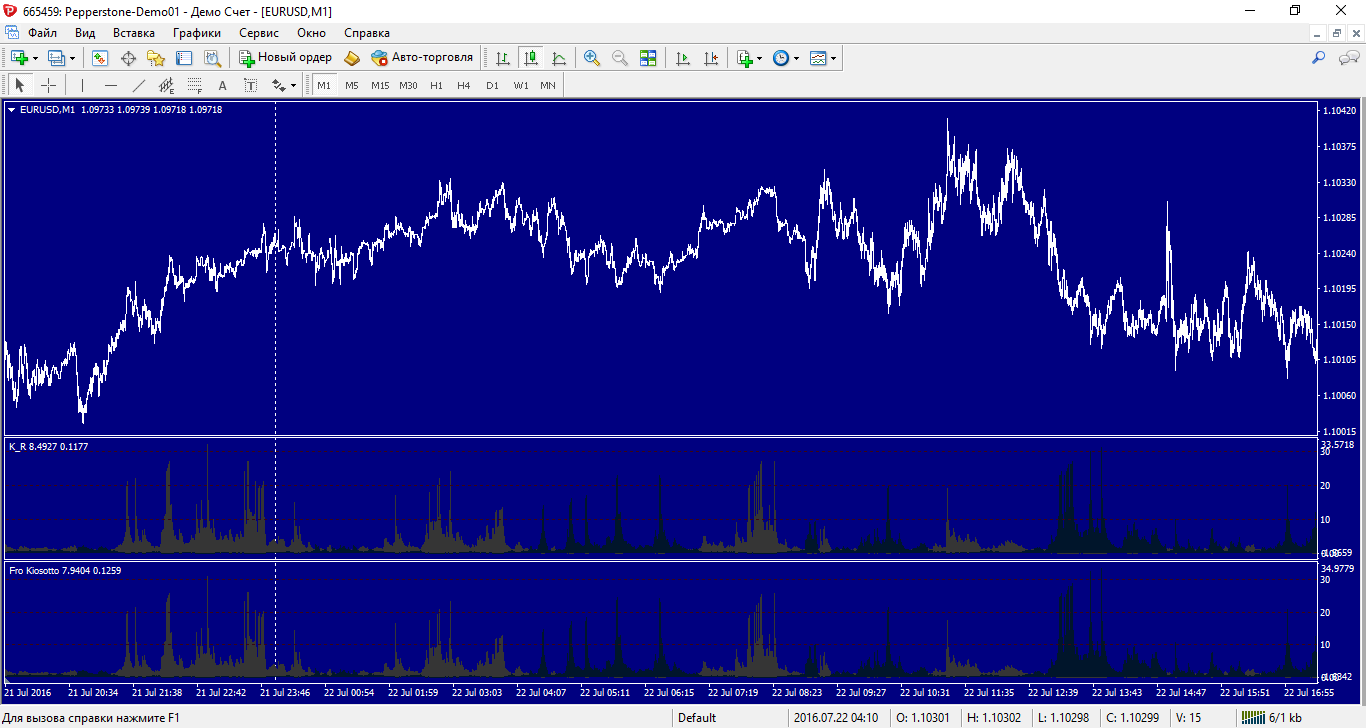This screenshot has height=728, width=1366.
Task: Switch timeframe to M30
Action: pos(408,85)
